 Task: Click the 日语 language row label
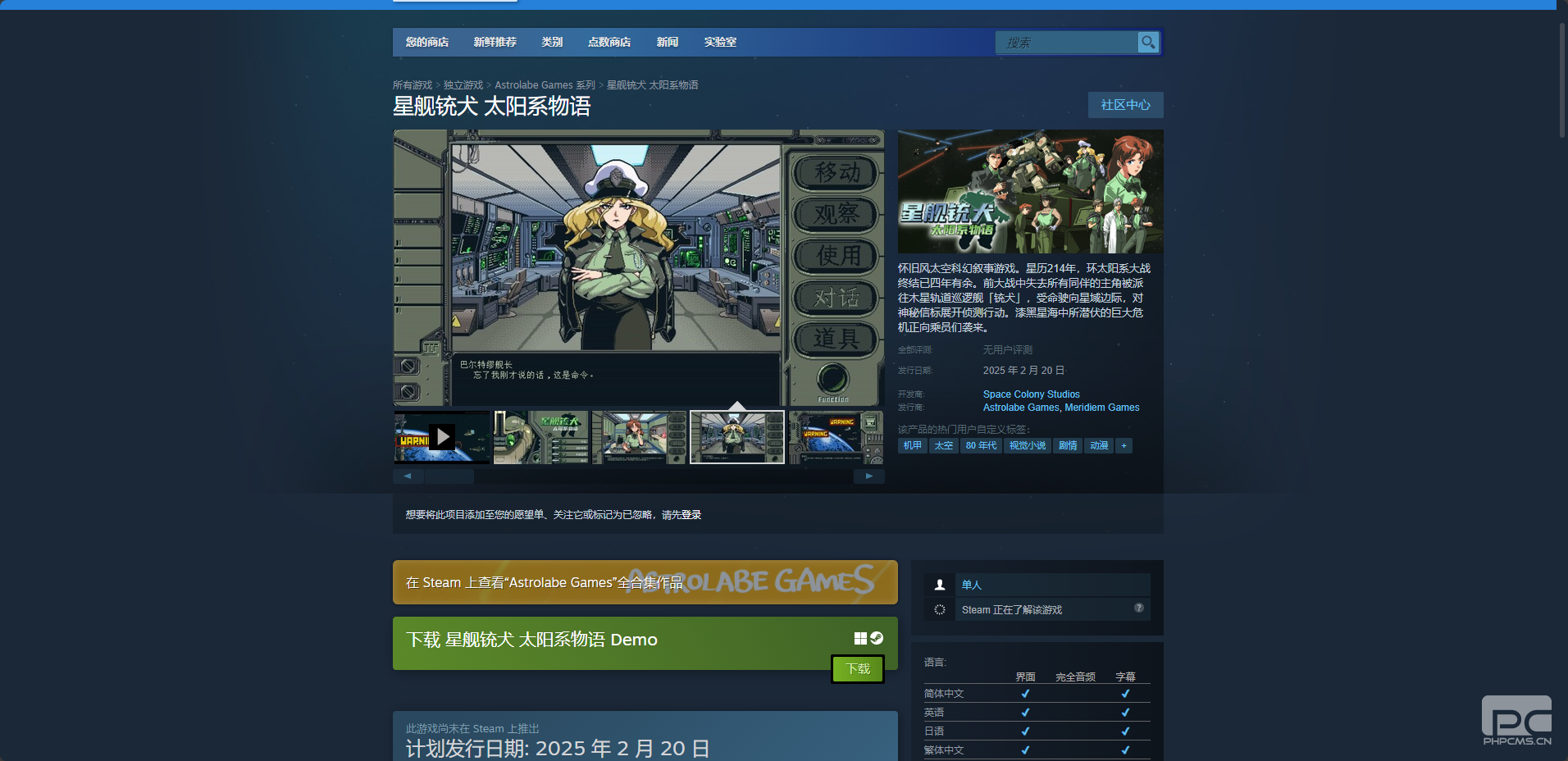(x=934, y=731)
